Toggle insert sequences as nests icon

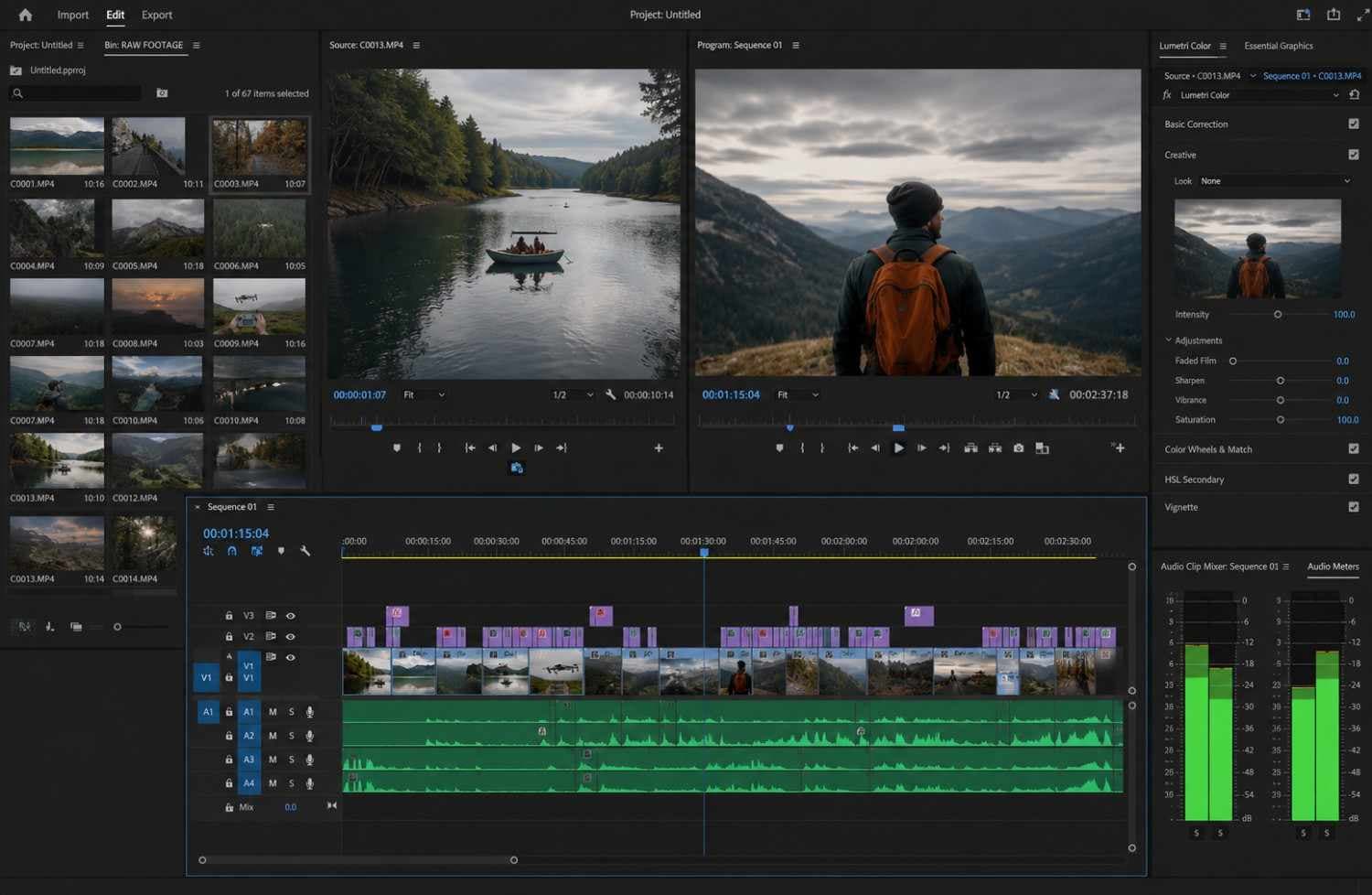pos(209,551)
